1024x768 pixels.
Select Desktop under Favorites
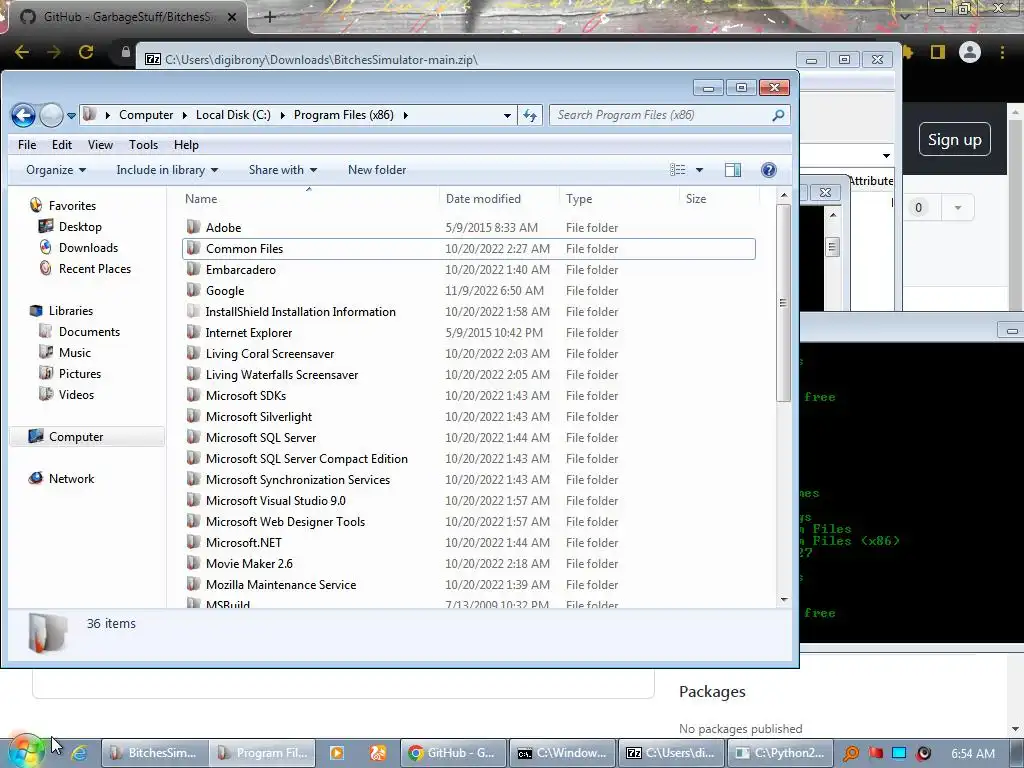pos(80,227)
